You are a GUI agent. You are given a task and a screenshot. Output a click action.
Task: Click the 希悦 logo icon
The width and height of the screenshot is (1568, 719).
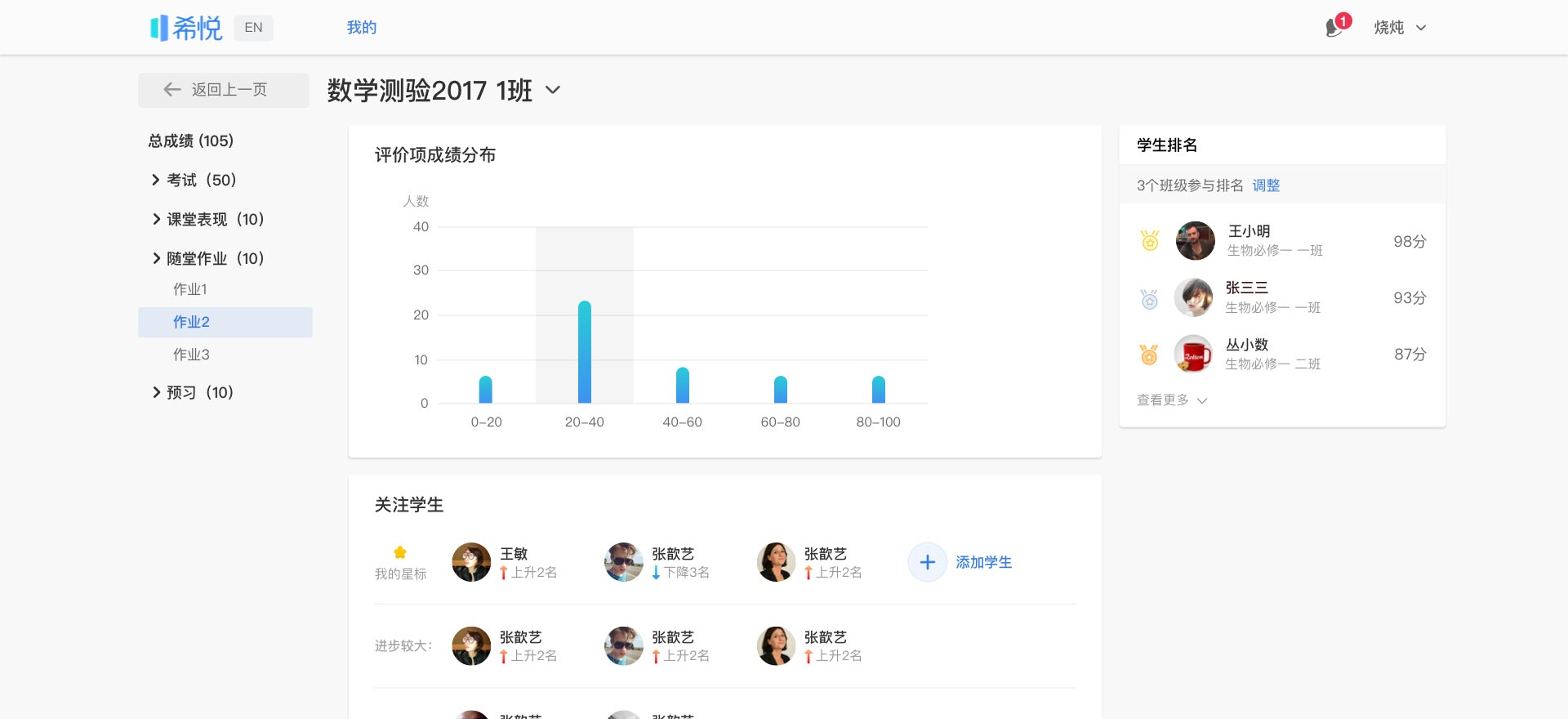point(159,28)
